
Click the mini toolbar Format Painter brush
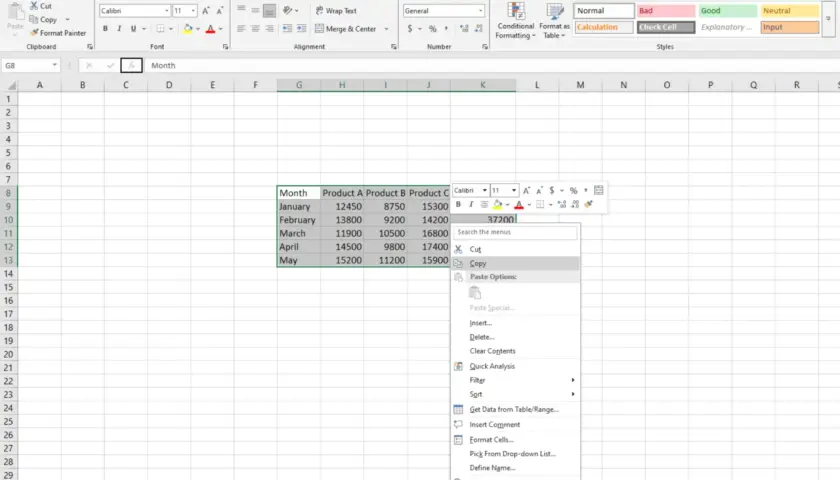pos(589,204)
